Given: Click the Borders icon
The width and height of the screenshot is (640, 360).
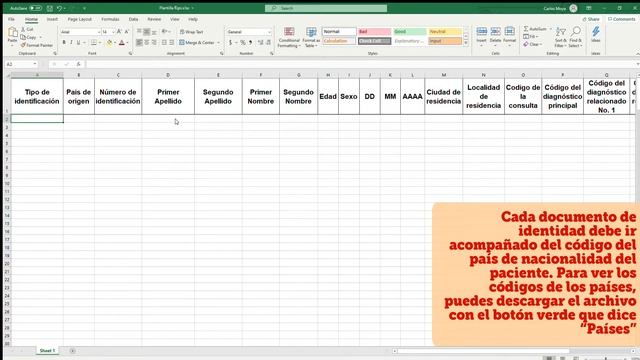Looking at the screenshot, I should [93, 42].
